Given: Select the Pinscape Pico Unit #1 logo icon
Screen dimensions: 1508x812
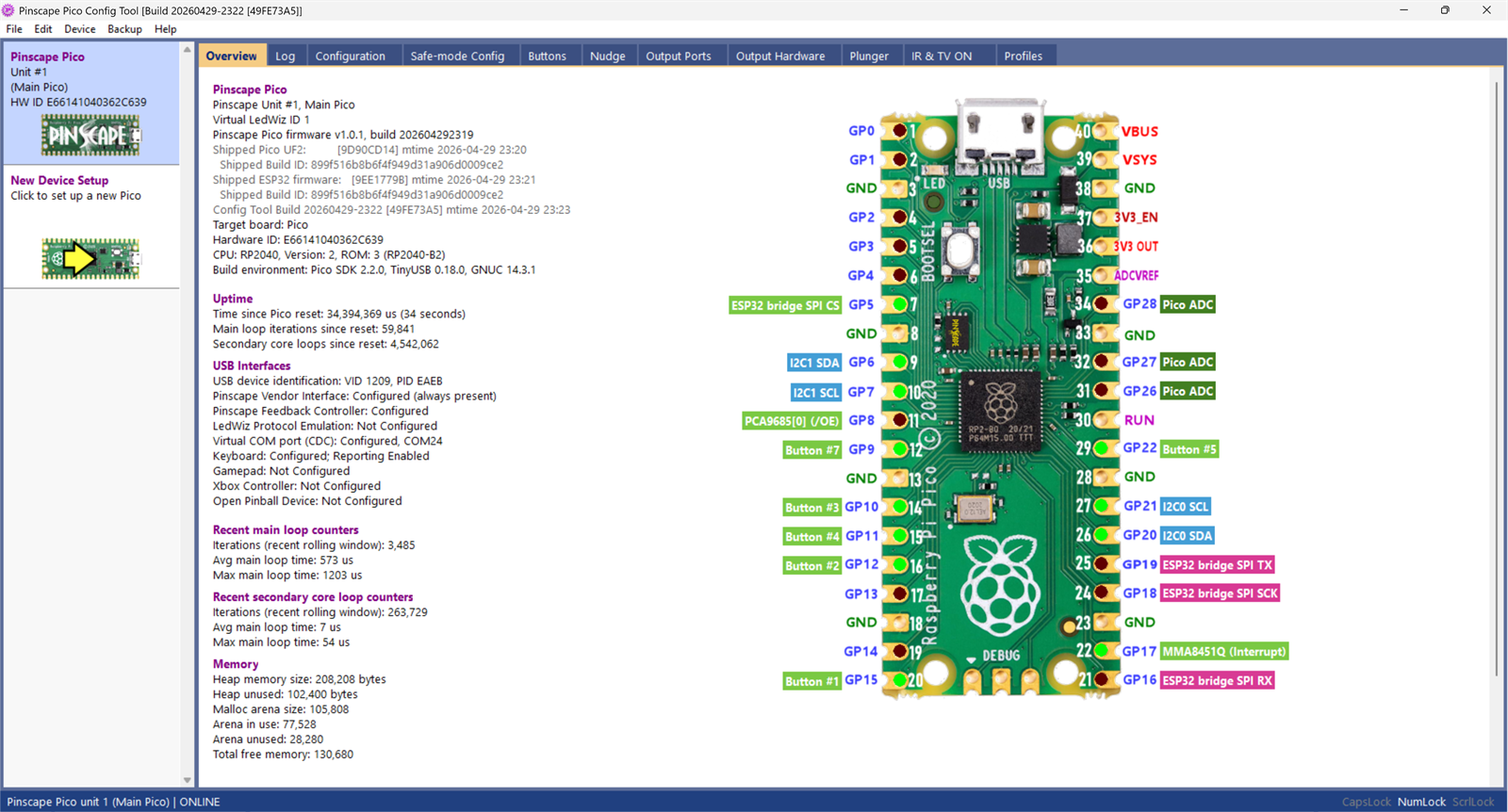Looking at the screenshot, I should pos(90,136).
